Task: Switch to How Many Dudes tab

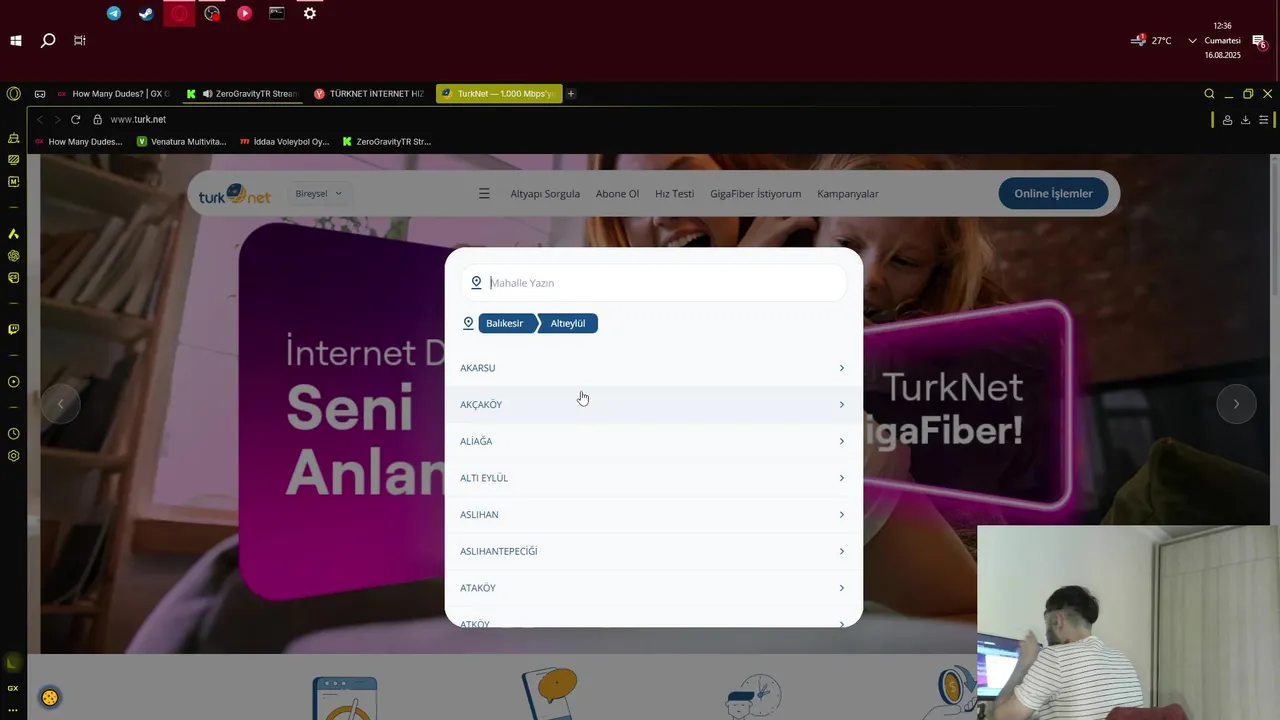Action: [112, 94]
